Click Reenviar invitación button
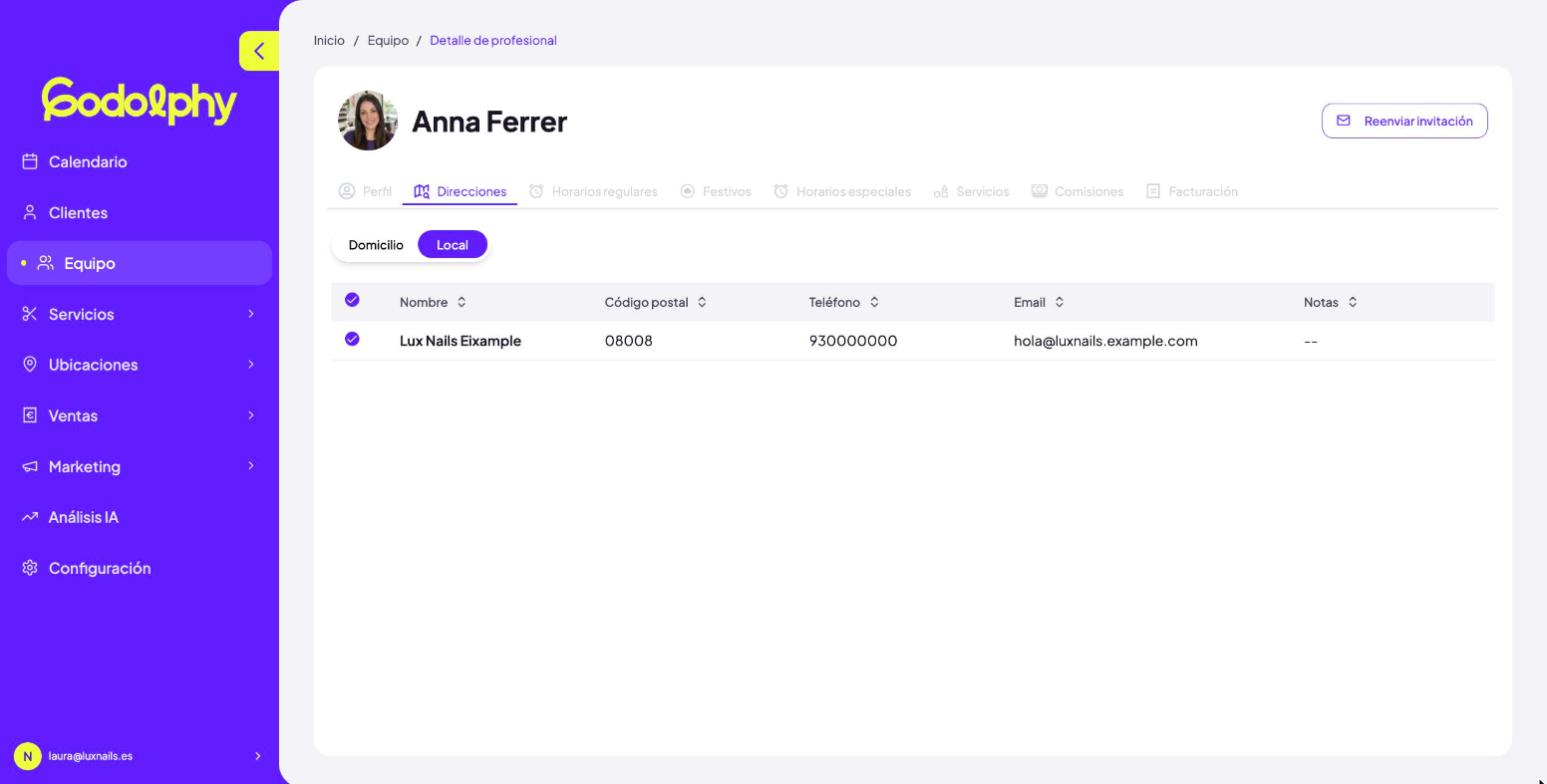The height and width of the screenshot is (784, 1547). coord(1404,121)
